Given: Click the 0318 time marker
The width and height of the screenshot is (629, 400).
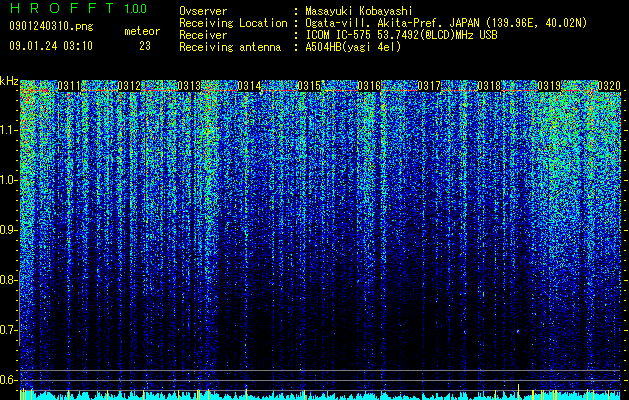Looking at the screenshot, I should pyautogui.click(x=489, y=86).
